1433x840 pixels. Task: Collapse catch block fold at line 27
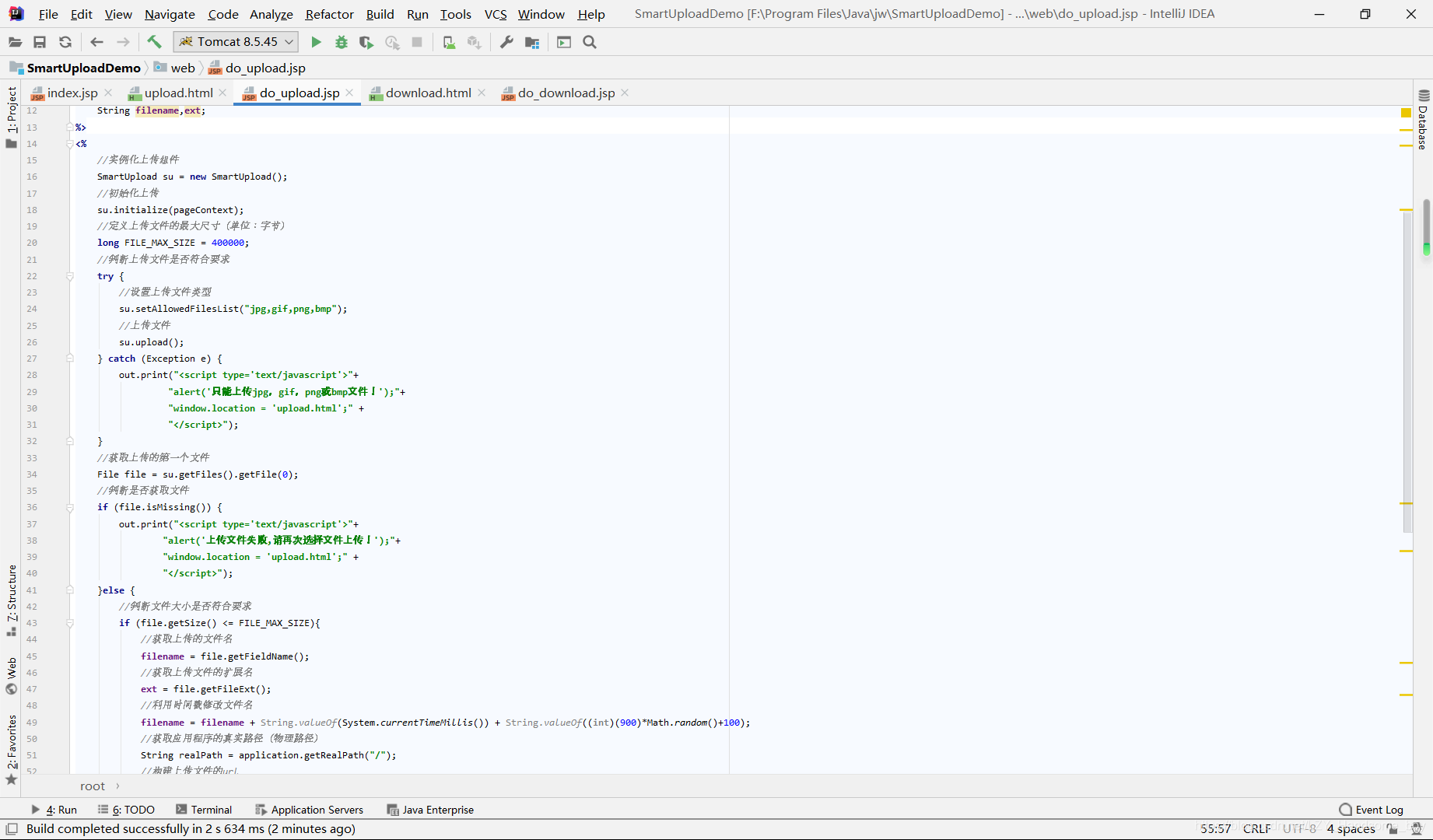[x=69, y=359]
